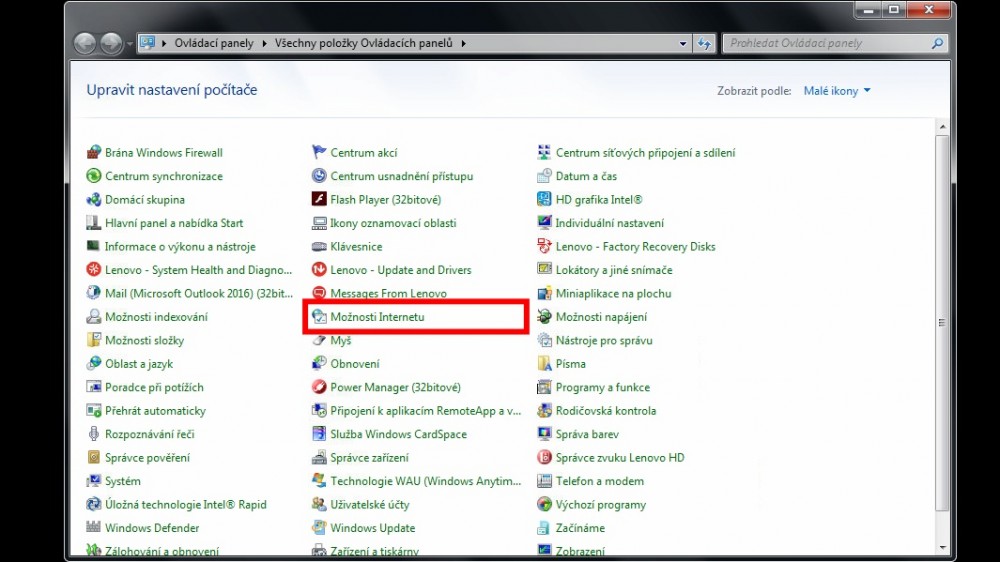Click the Power Manager icon
1000x562 pixels.
(319, 387)
